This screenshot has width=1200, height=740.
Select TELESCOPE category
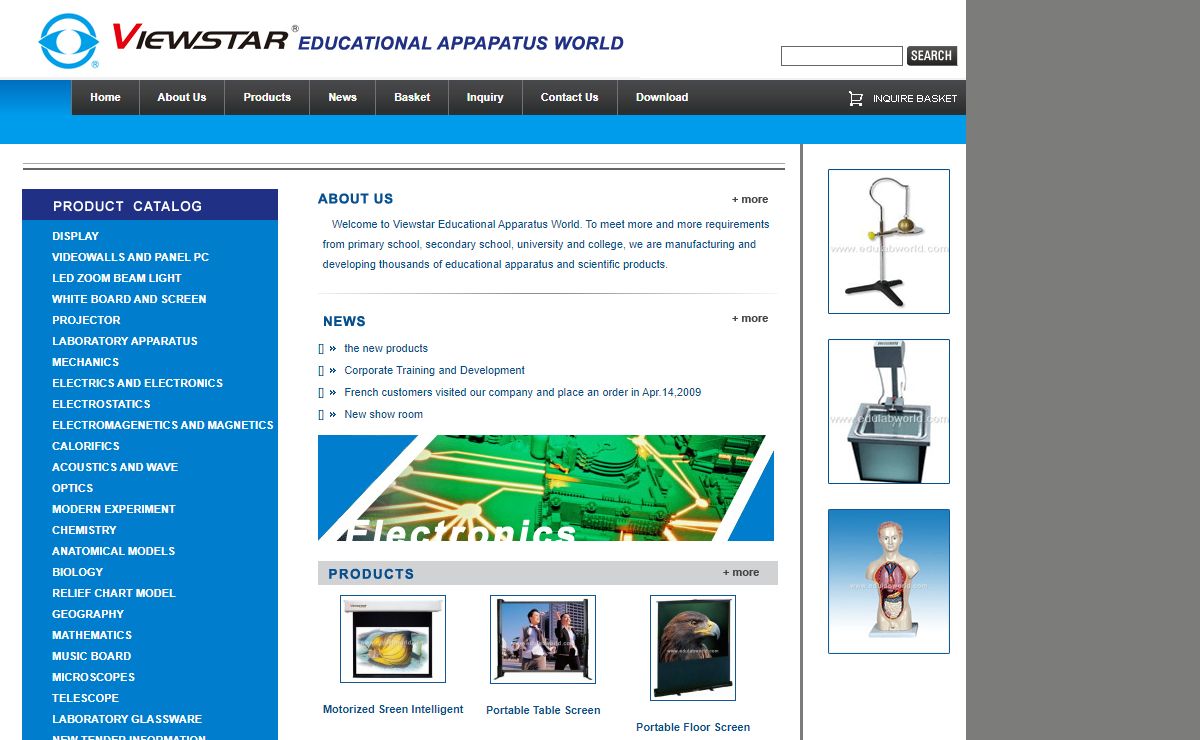coord(85,698)
